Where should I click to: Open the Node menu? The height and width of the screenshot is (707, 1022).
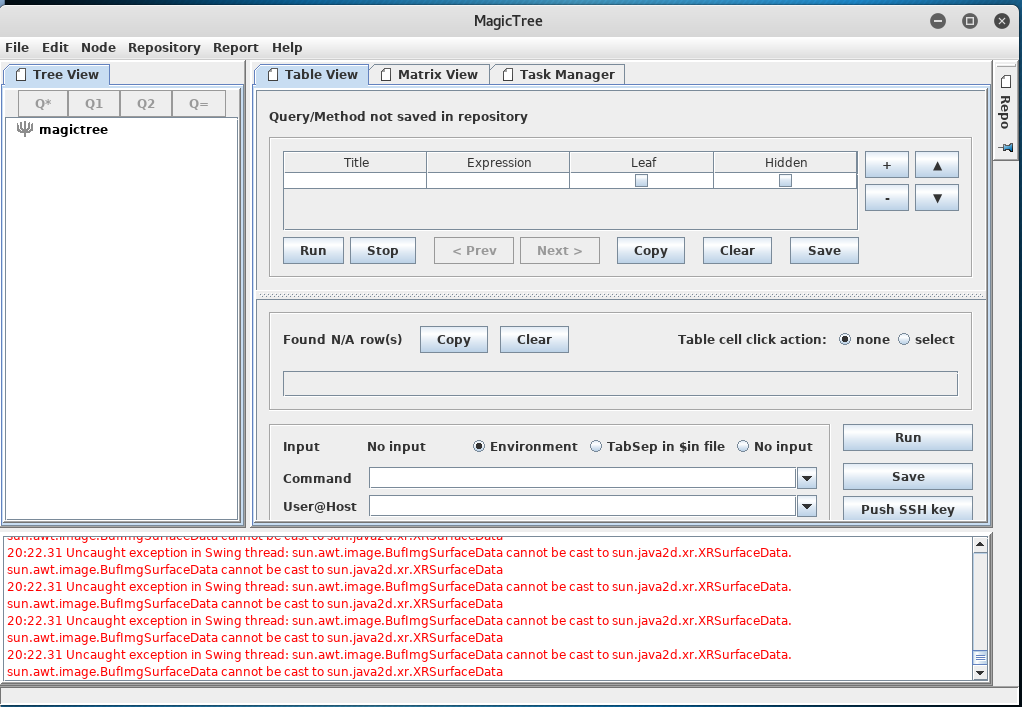98,48
